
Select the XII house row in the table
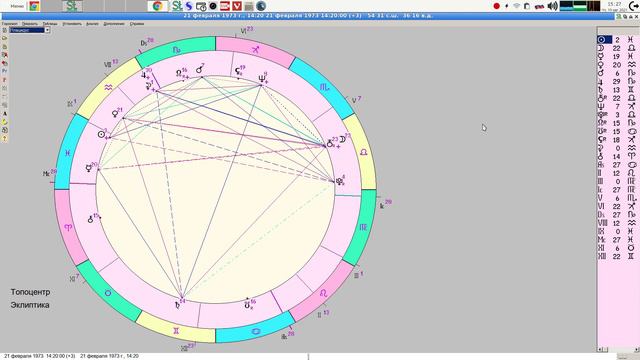point(617,256)
